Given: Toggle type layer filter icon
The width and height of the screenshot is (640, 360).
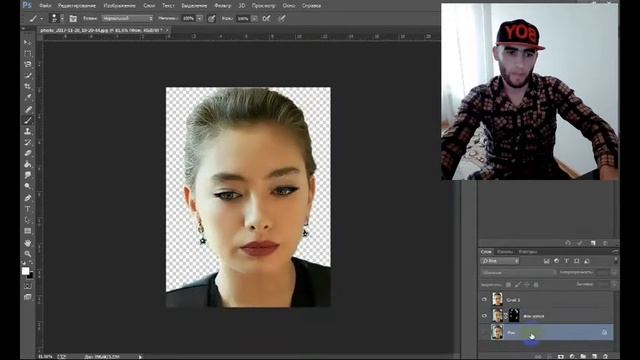Looking at the screenshot, I should click(x=567, y=261).
